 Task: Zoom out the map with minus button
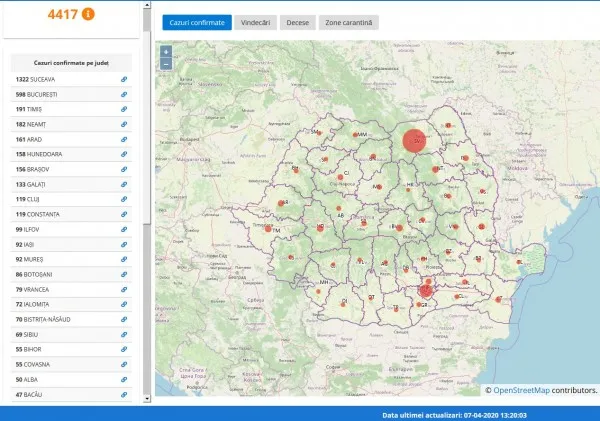click(x=166, y=64)
